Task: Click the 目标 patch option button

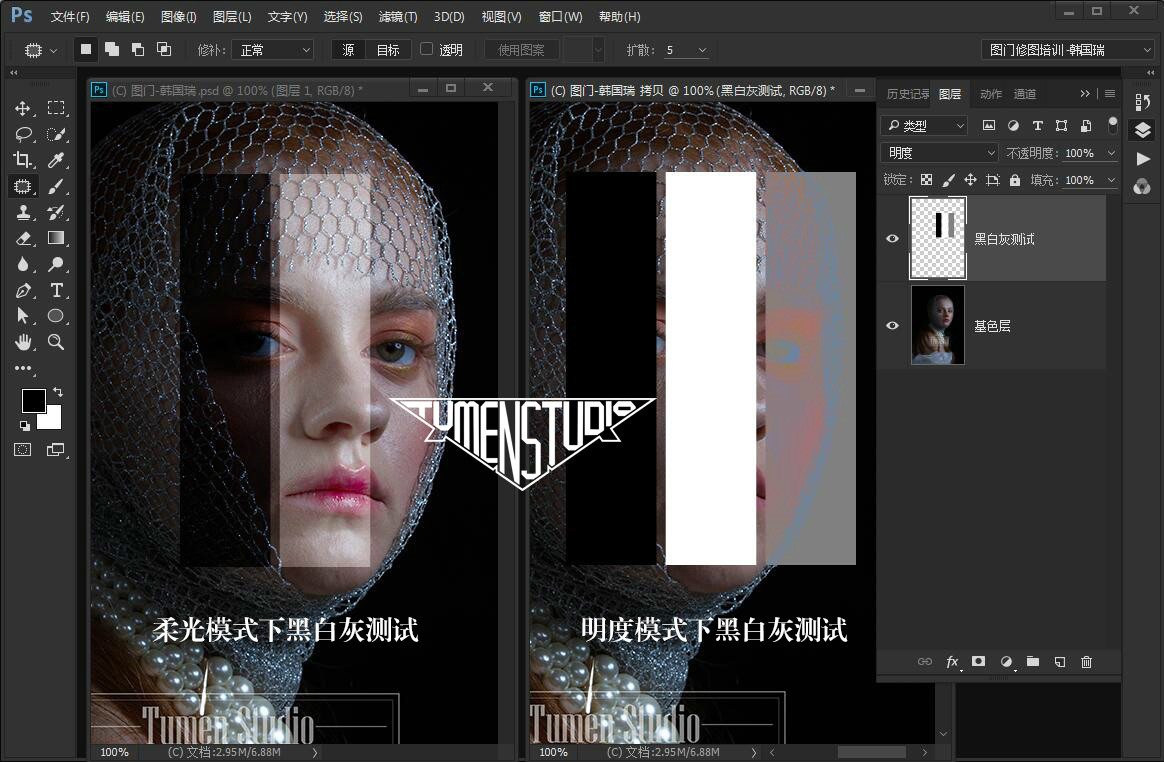Action: click(388, 50)
